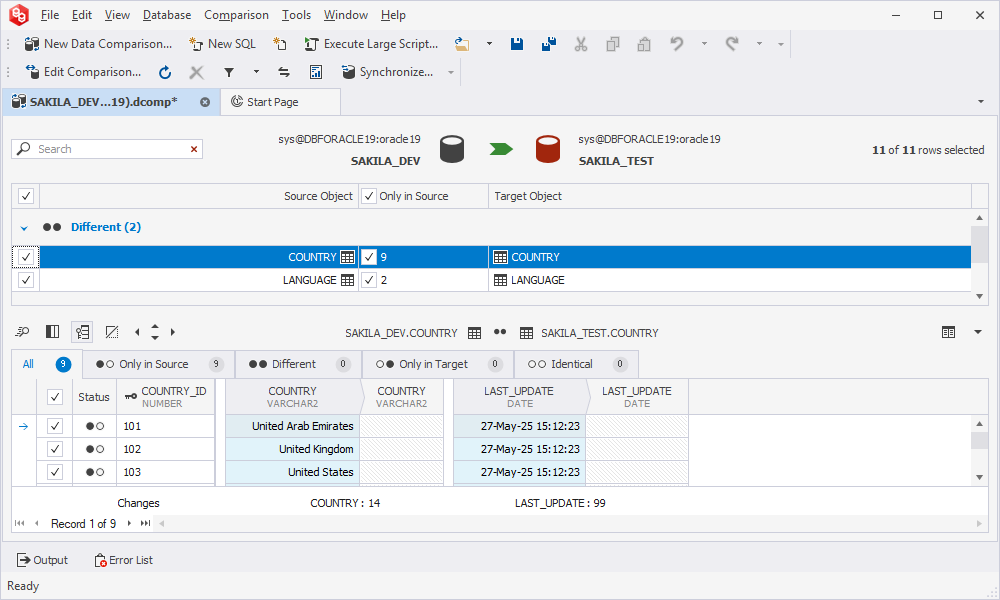This screenshot has width=1000, height=600.
Task: Toggle the grouped record view icon
Action: coord(82,332)
